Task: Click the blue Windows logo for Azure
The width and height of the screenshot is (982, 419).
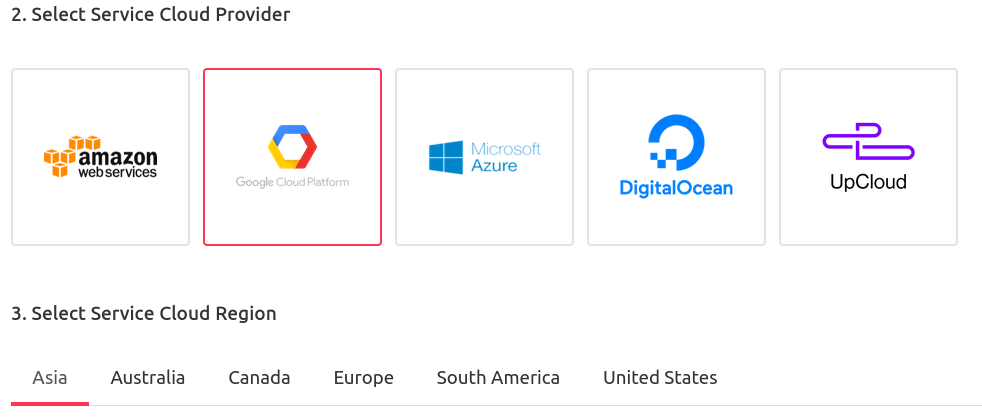Action: (446, 157)
